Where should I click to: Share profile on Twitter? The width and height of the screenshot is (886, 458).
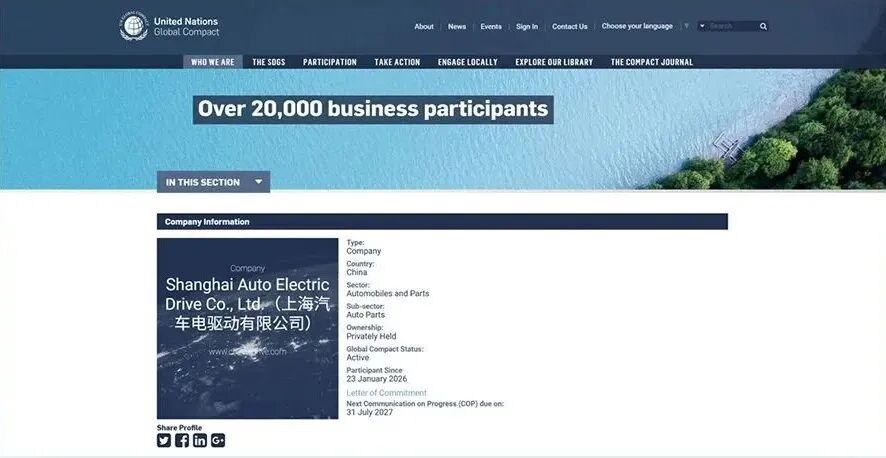pyautogui.click(x=164, y=440)
